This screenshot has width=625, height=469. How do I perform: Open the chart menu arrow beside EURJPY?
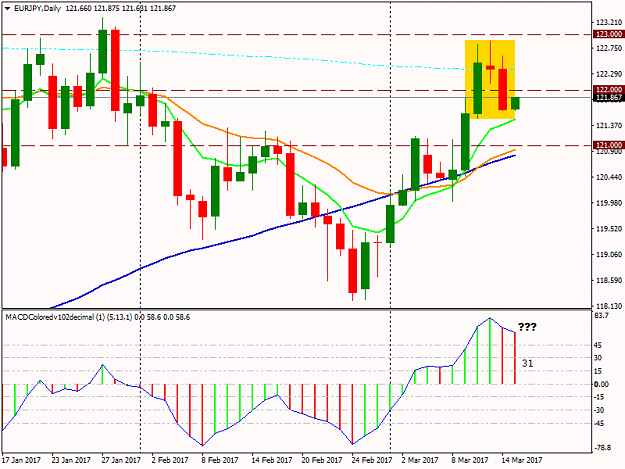point(8,8)
